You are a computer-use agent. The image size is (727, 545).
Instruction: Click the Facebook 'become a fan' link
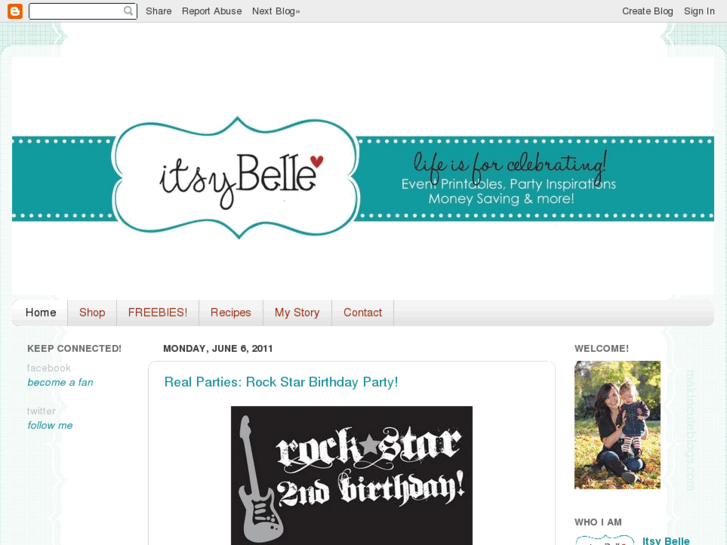click(x=60, y=383)
